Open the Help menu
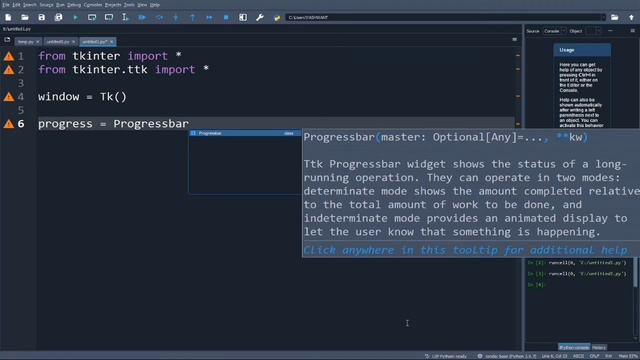Screen dimensions: 640x360 (x=155, y=5)
